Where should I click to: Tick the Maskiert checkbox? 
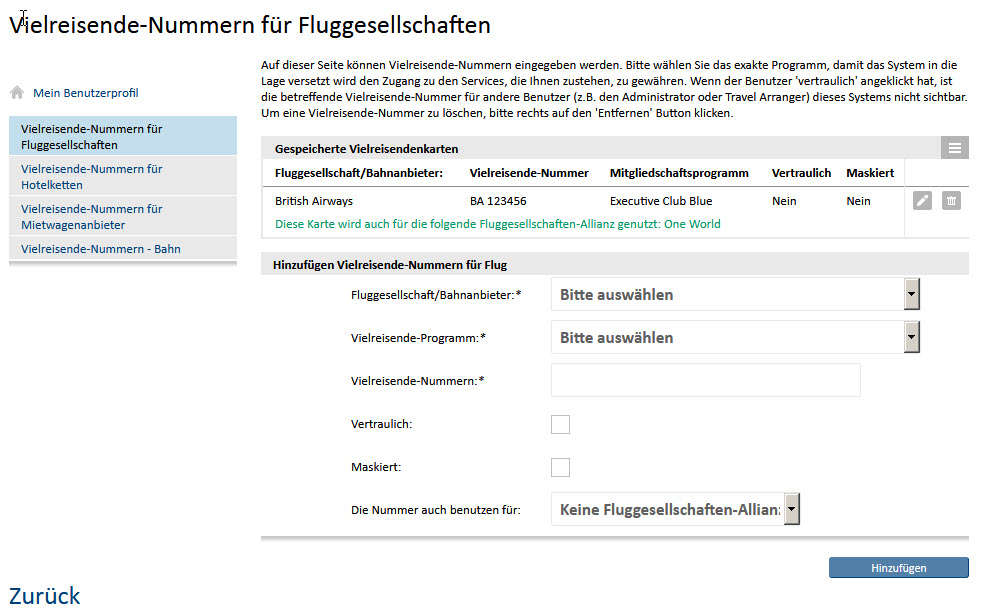coord(561,467)
